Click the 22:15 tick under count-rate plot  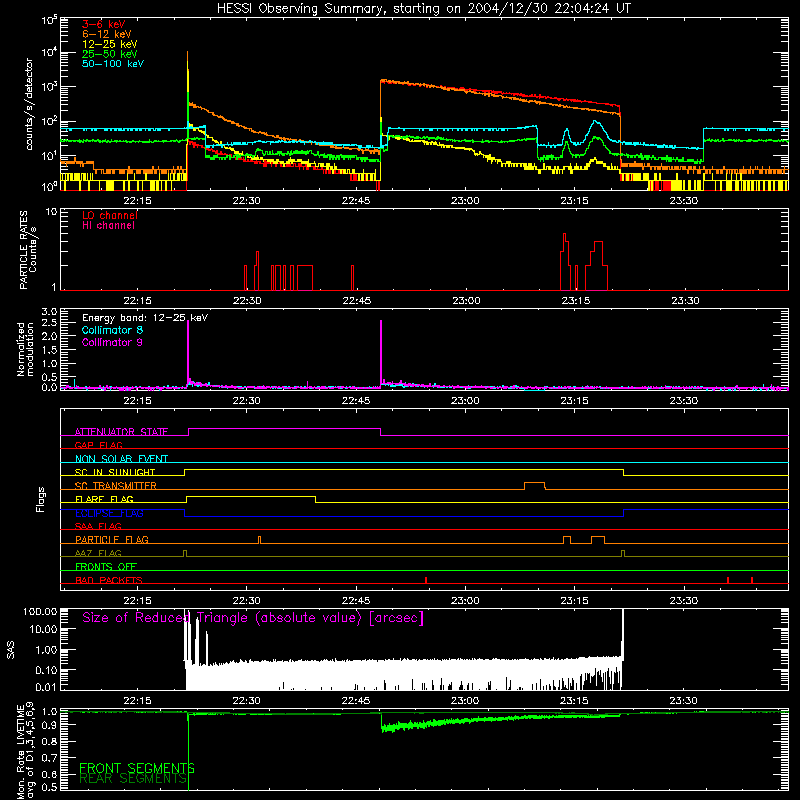(137, 201)
